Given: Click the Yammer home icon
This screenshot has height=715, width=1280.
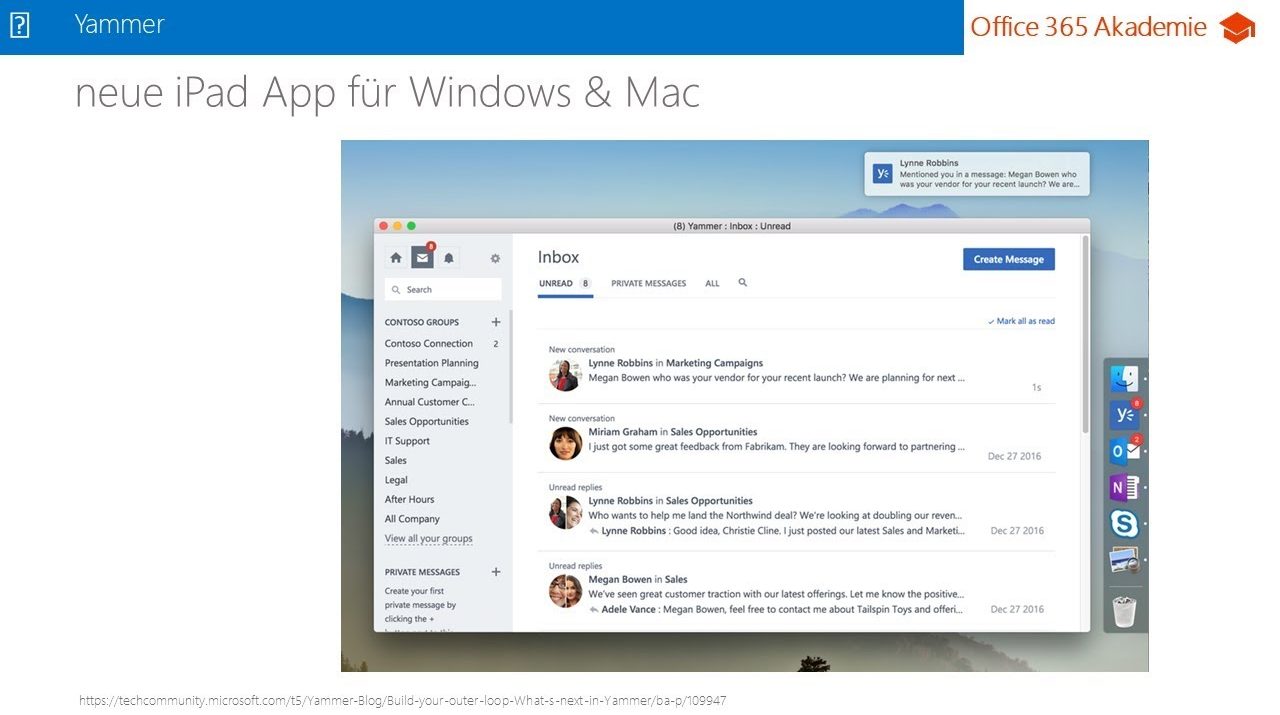Looking at the screenshot, I should pyautogui.click(x=396, y=258).
